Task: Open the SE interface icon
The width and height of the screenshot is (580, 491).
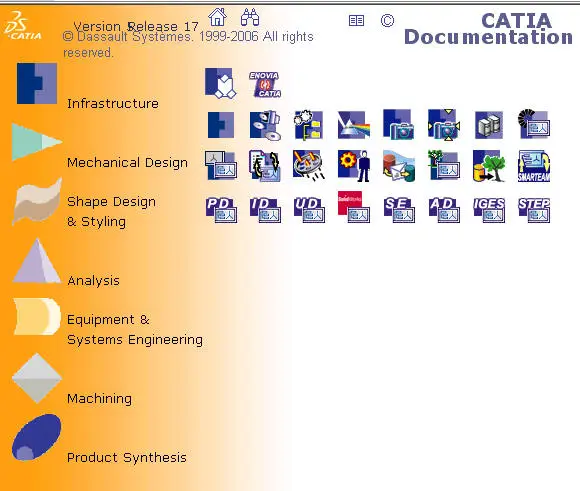Action: pos(399,210)
